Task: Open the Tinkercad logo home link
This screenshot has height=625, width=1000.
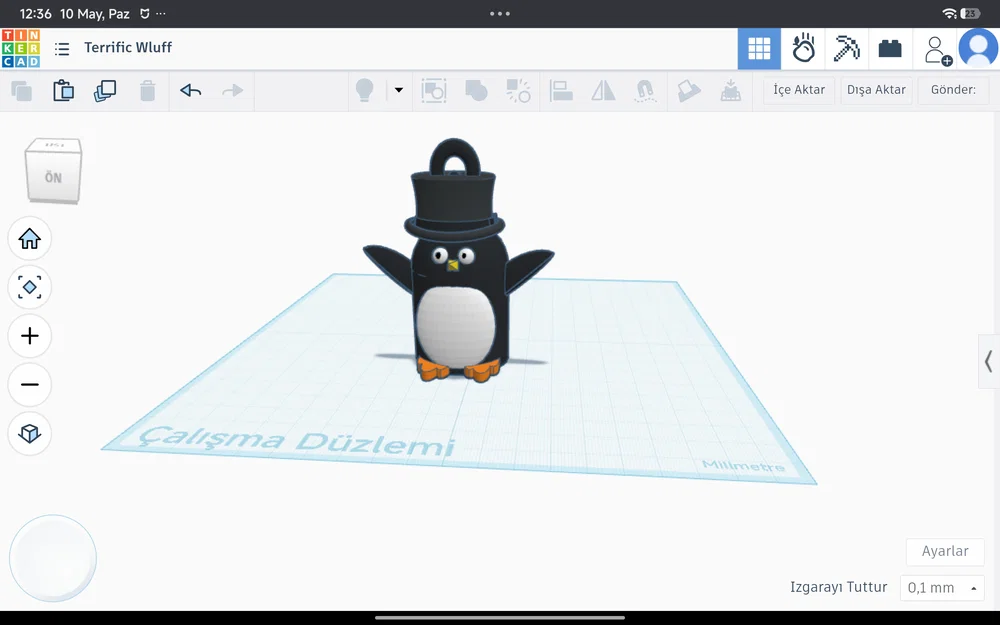Action: pos(21,48)
